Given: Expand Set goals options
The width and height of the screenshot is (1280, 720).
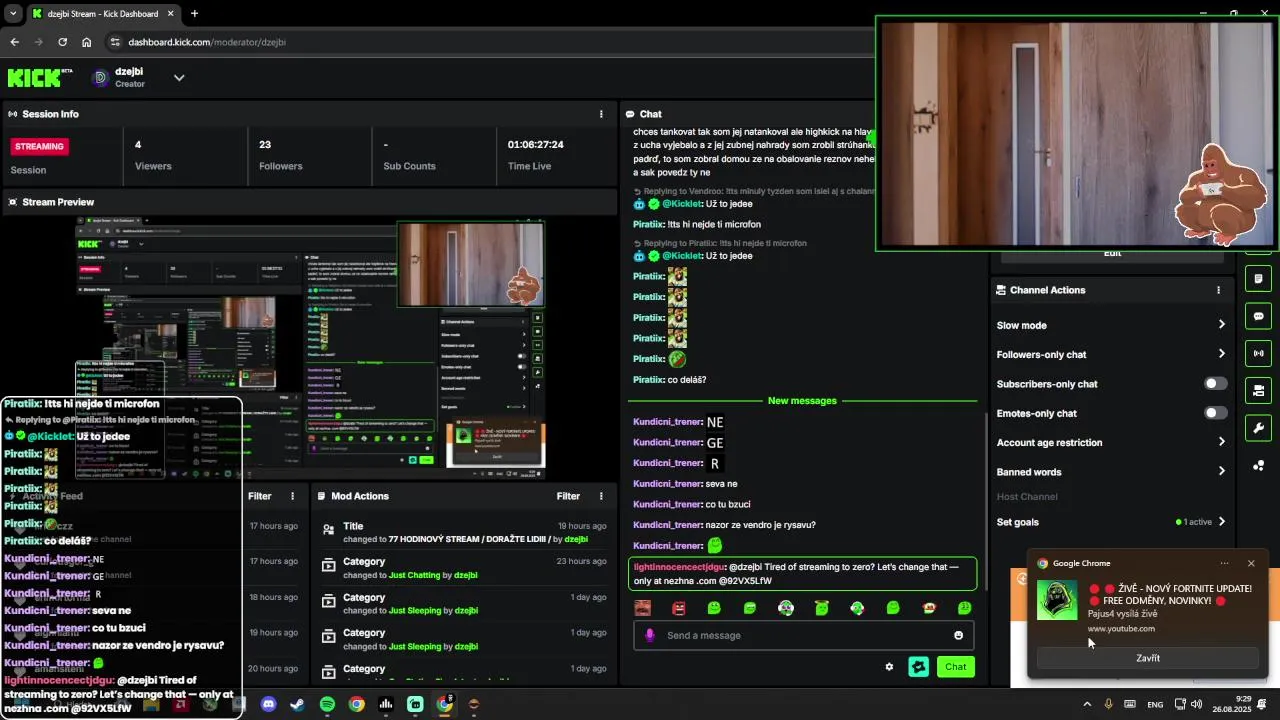Looking at the screenshot, I should [1221, 522].
